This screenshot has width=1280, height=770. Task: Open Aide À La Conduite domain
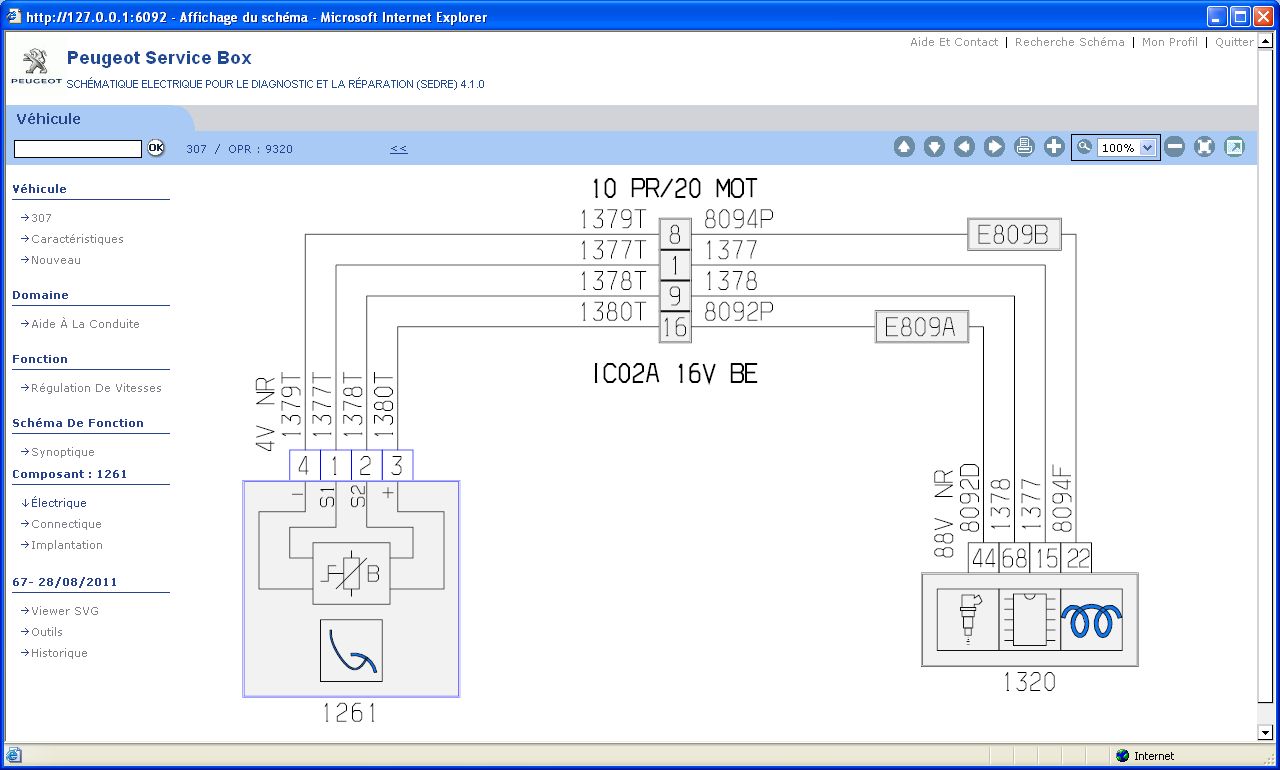[85, 324]
